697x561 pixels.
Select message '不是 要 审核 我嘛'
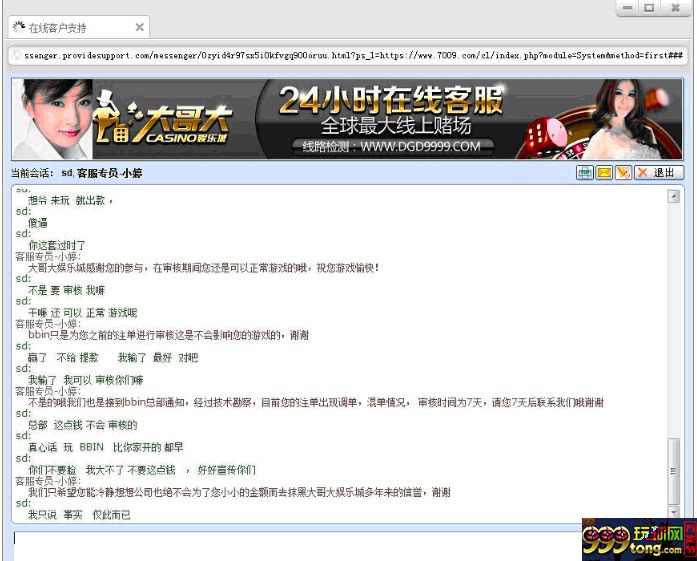click(x=67, y=290)
